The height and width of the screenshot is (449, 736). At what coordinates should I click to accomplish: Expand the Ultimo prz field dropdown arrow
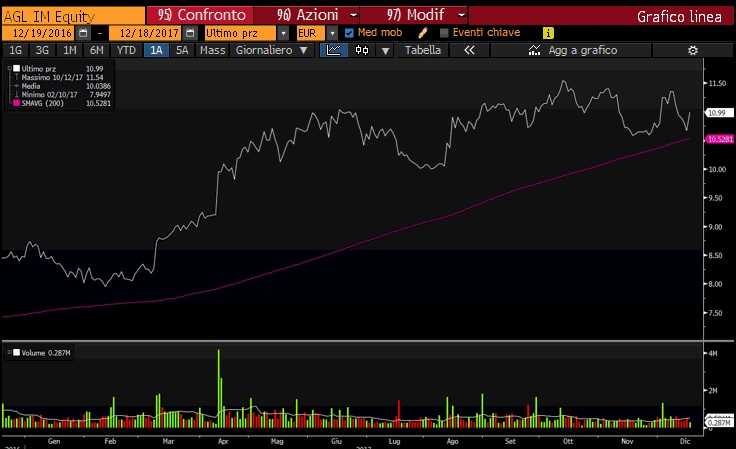point(283,33)
